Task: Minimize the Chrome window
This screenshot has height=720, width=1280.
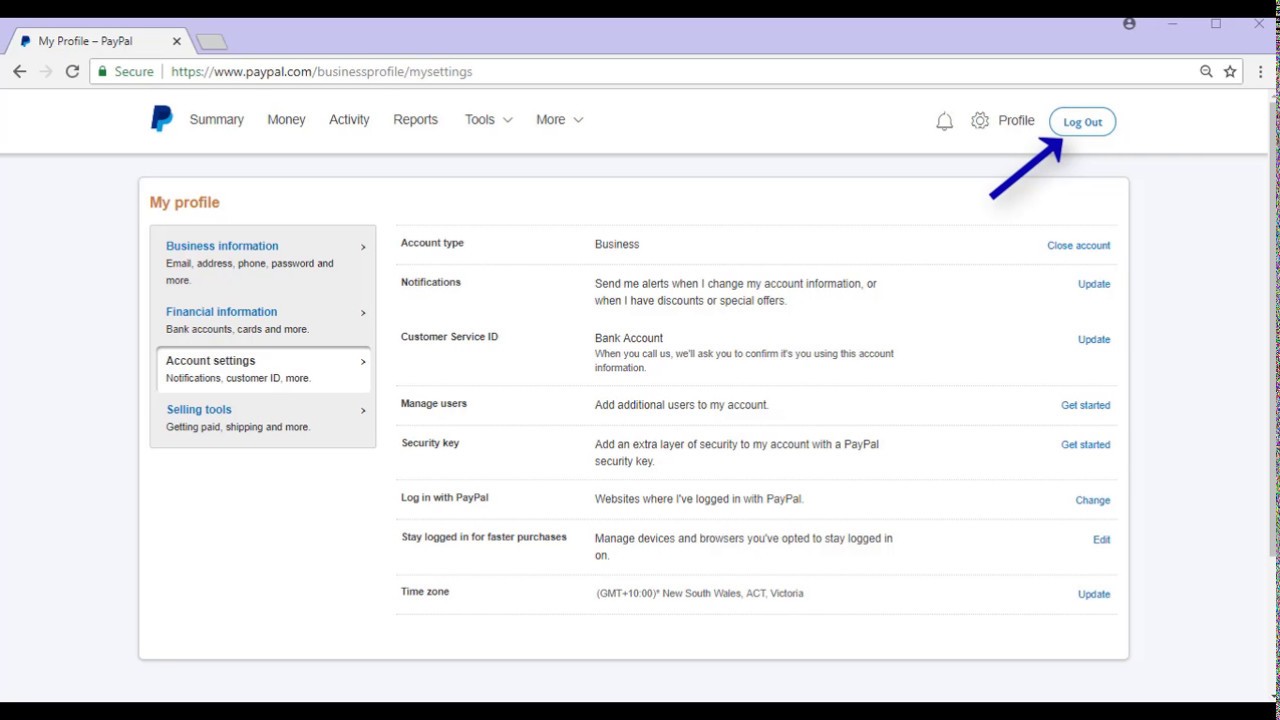Action: click(x=1173, y=24)
